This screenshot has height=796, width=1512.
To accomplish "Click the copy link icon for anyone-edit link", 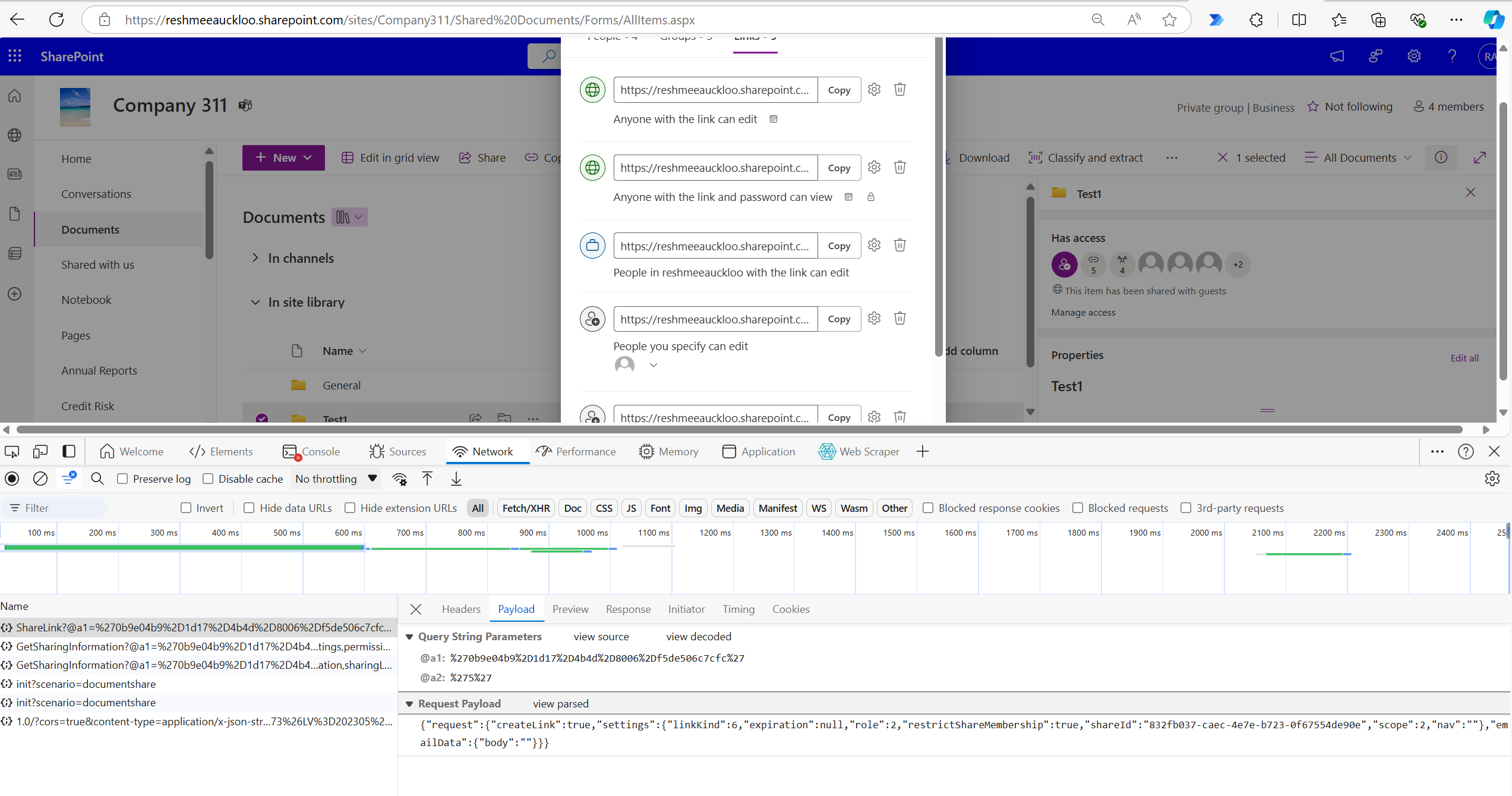I will pos(839,90).
